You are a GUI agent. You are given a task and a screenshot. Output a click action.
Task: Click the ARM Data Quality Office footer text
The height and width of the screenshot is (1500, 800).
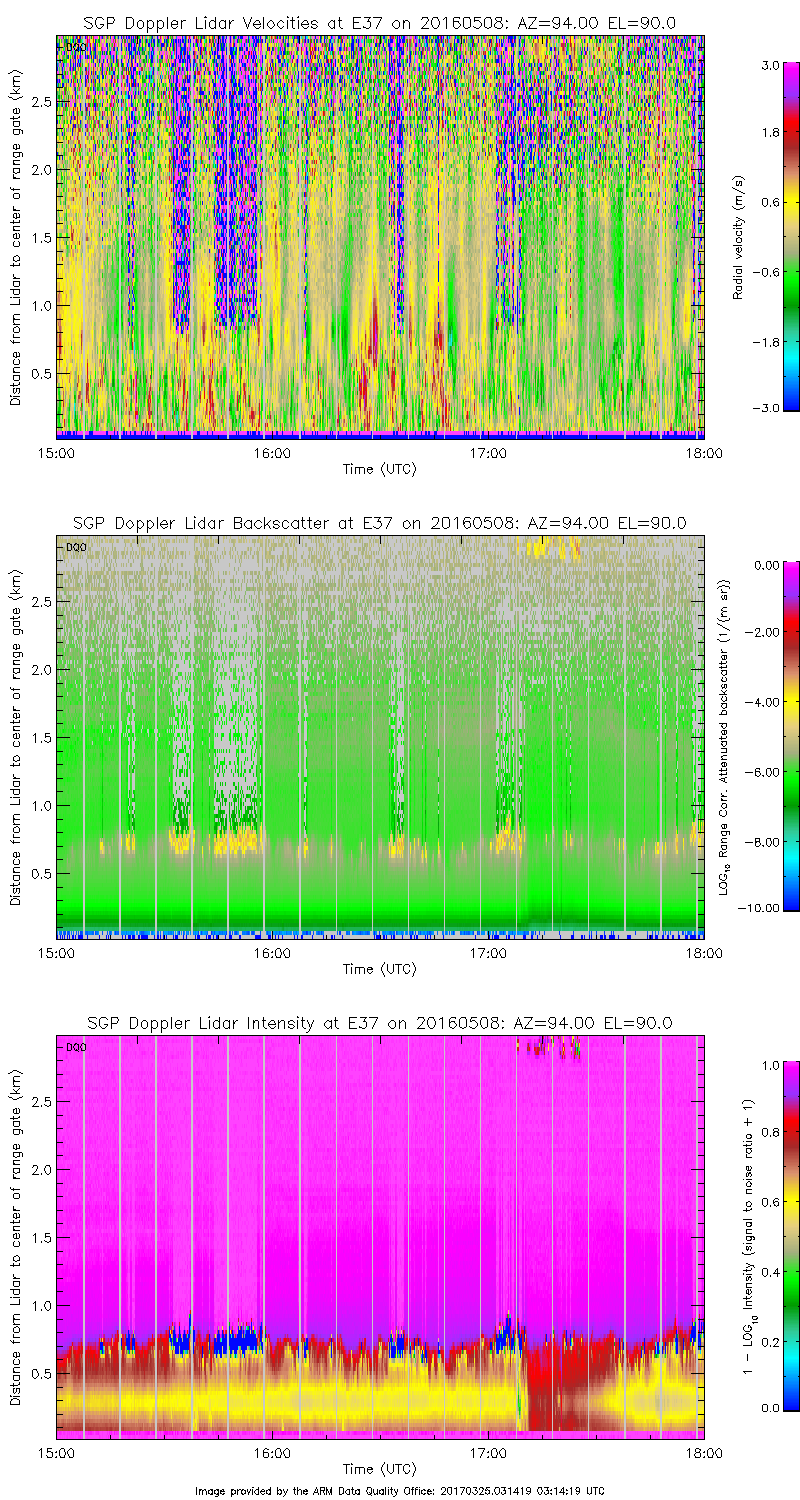400,1490
